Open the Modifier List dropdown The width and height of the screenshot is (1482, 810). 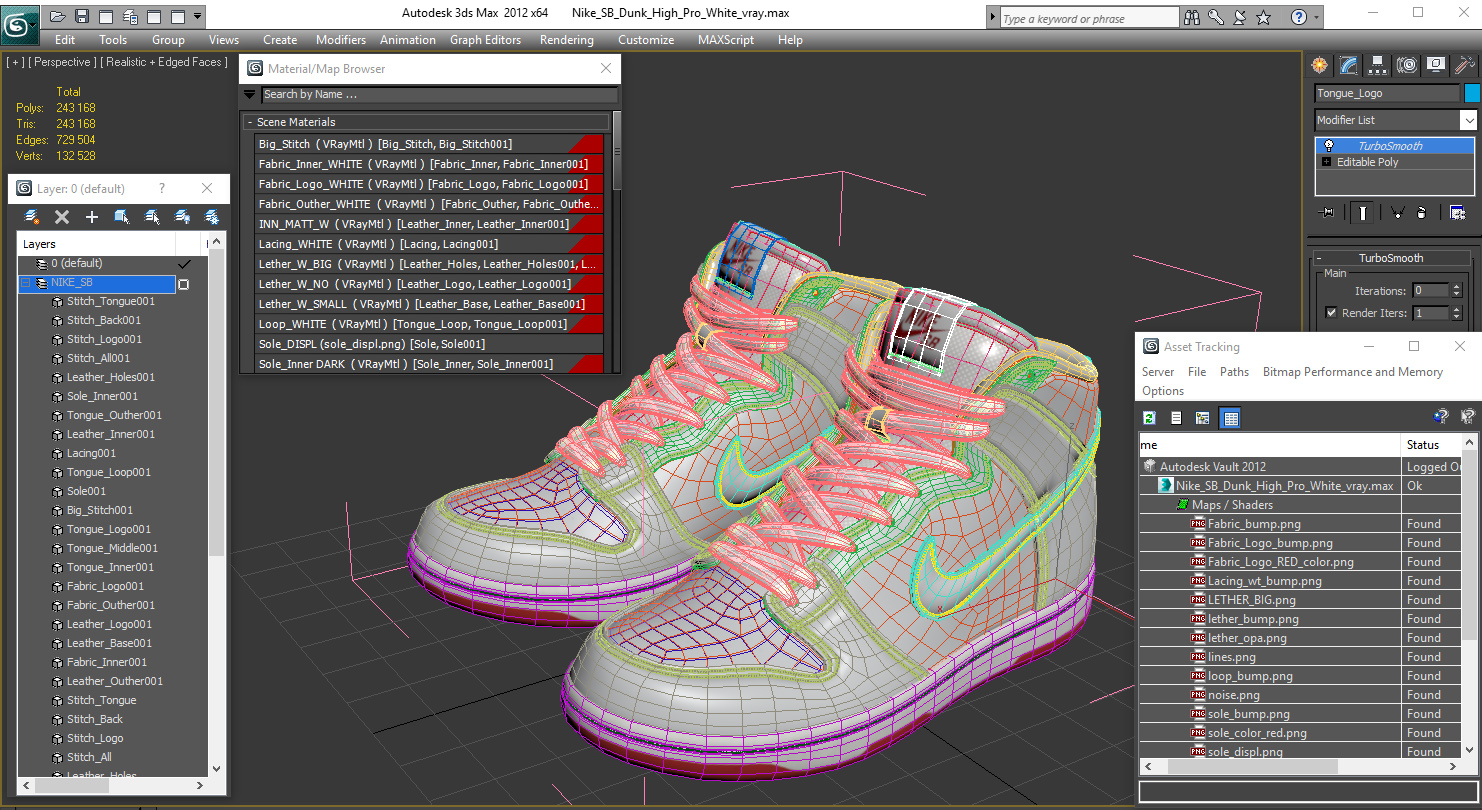click(x=1468, y=120)
